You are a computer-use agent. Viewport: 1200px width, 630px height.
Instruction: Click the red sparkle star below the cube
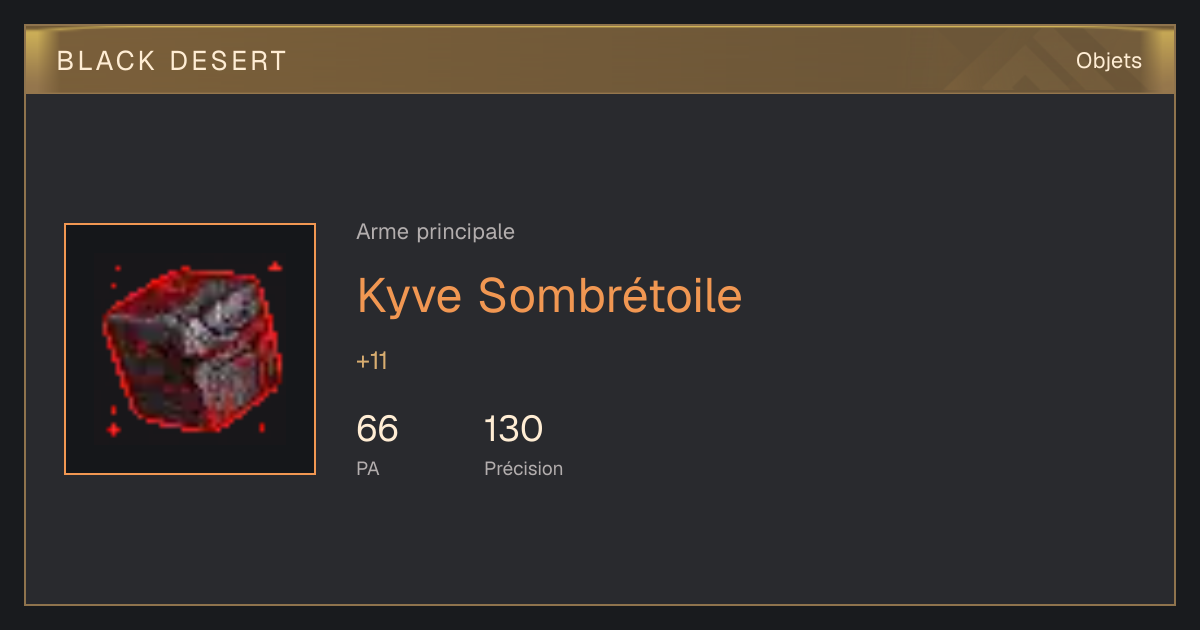point(114,429)
